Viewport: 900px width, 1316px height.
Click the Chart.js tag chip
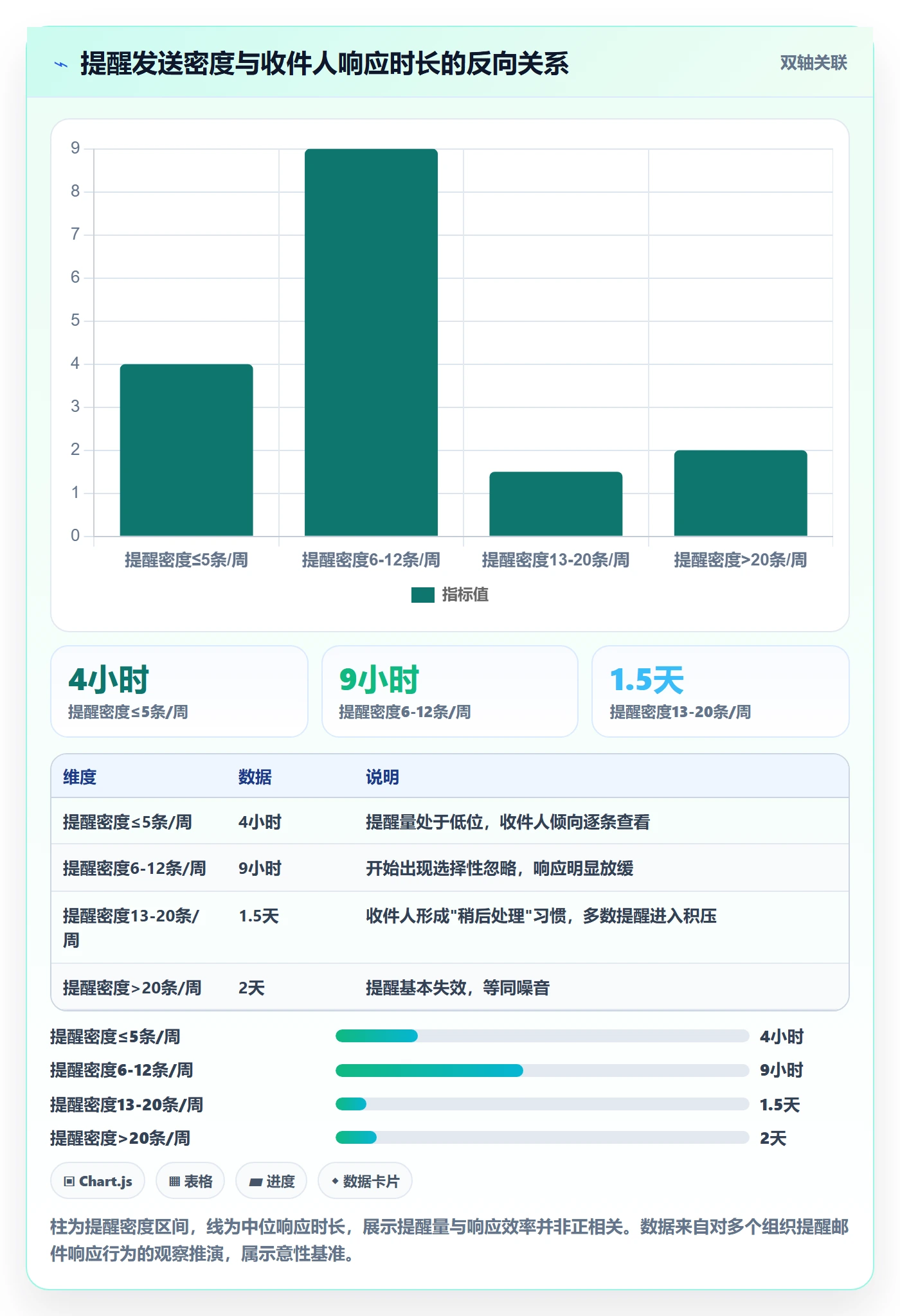pyautogui.click(x=98, y=1181)
